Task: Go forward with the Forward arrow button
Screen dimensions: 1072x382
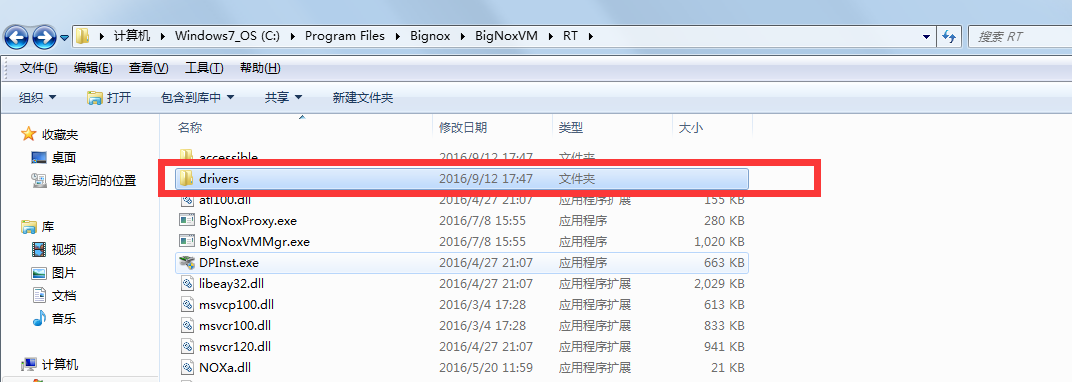Action: pos(44,36)
